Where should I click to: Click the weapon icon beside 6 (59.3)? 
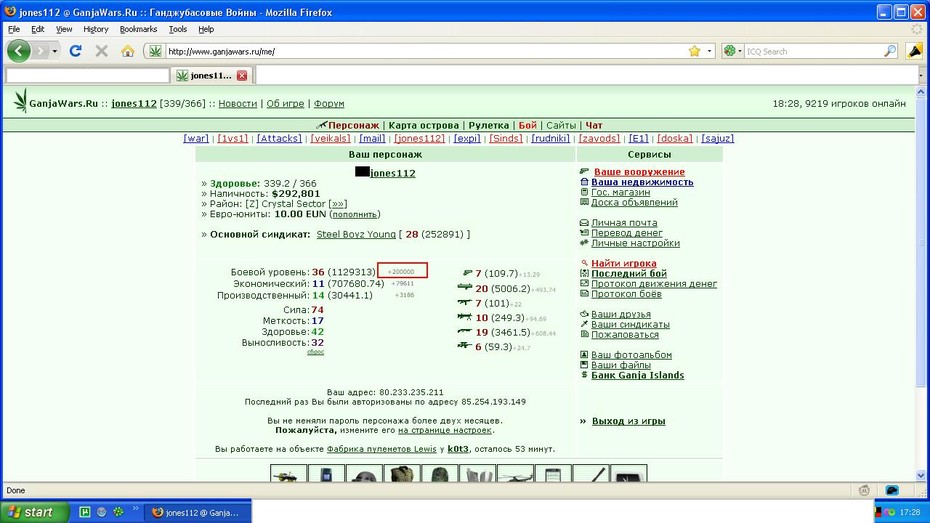click(465, 346)
